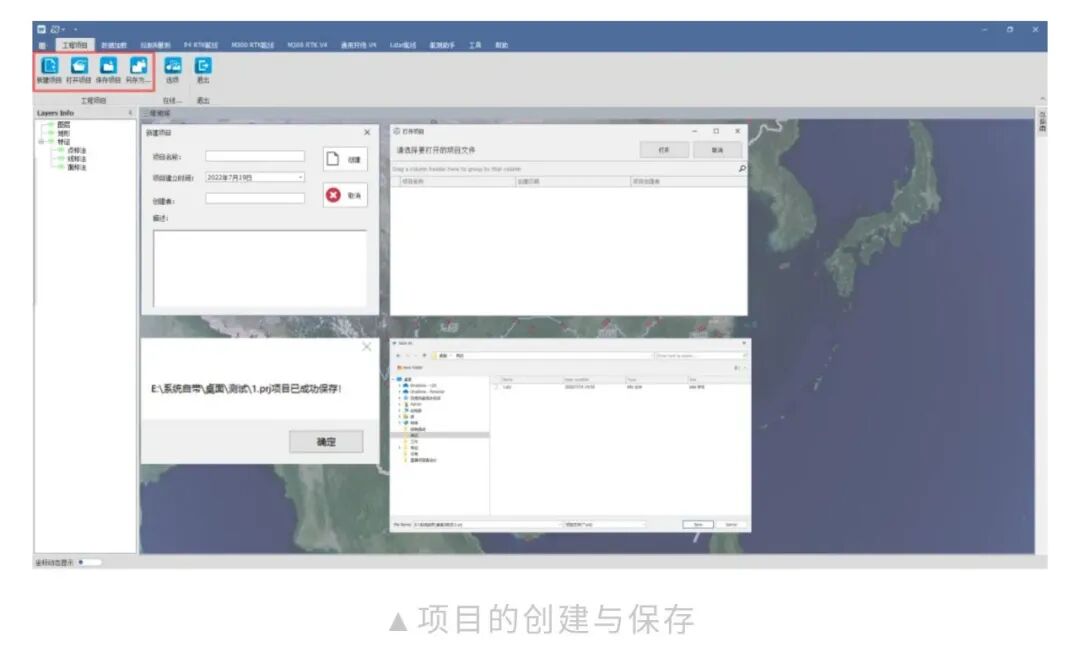Image resolution: width=1080 pixels, height=658 pixels.
Task: Switch to the 工程项目 ribbon tab
Action: [74, 45]
